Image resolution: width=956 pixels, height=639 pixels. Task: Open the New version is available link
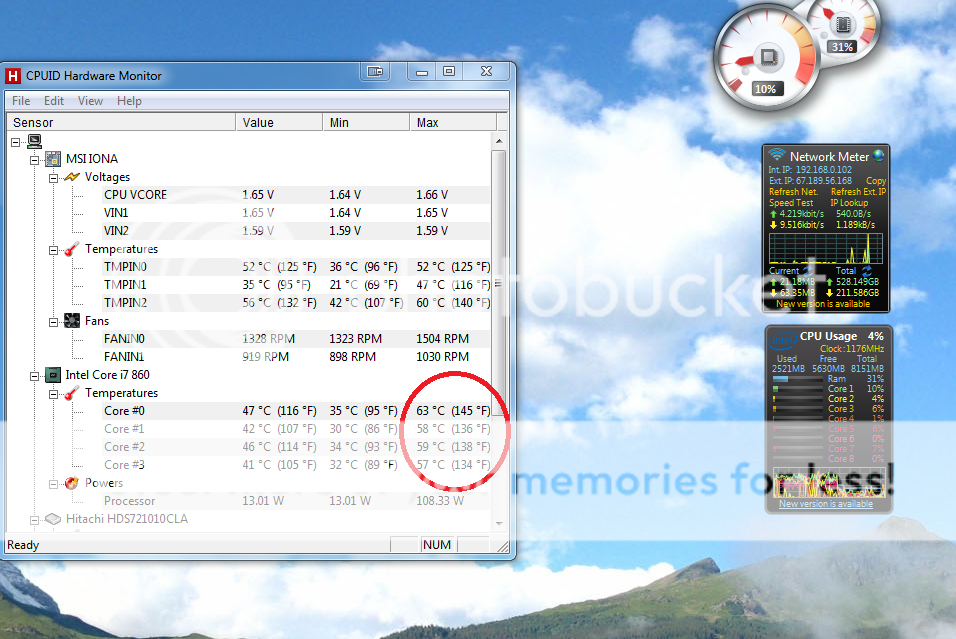click(823, 303)
